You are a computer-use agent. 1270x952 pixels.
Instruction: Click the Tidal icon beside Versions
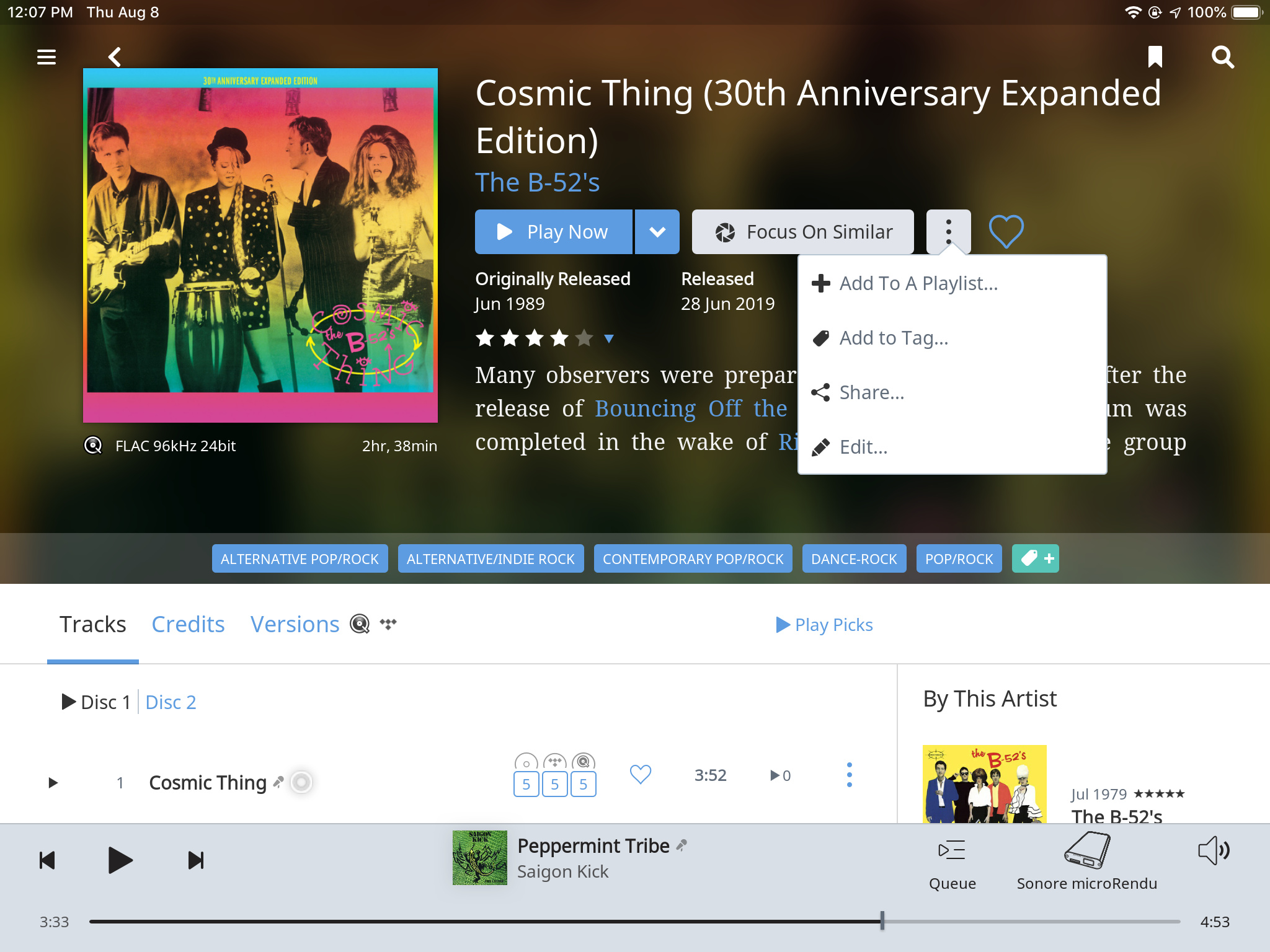[x=388, y=624]
